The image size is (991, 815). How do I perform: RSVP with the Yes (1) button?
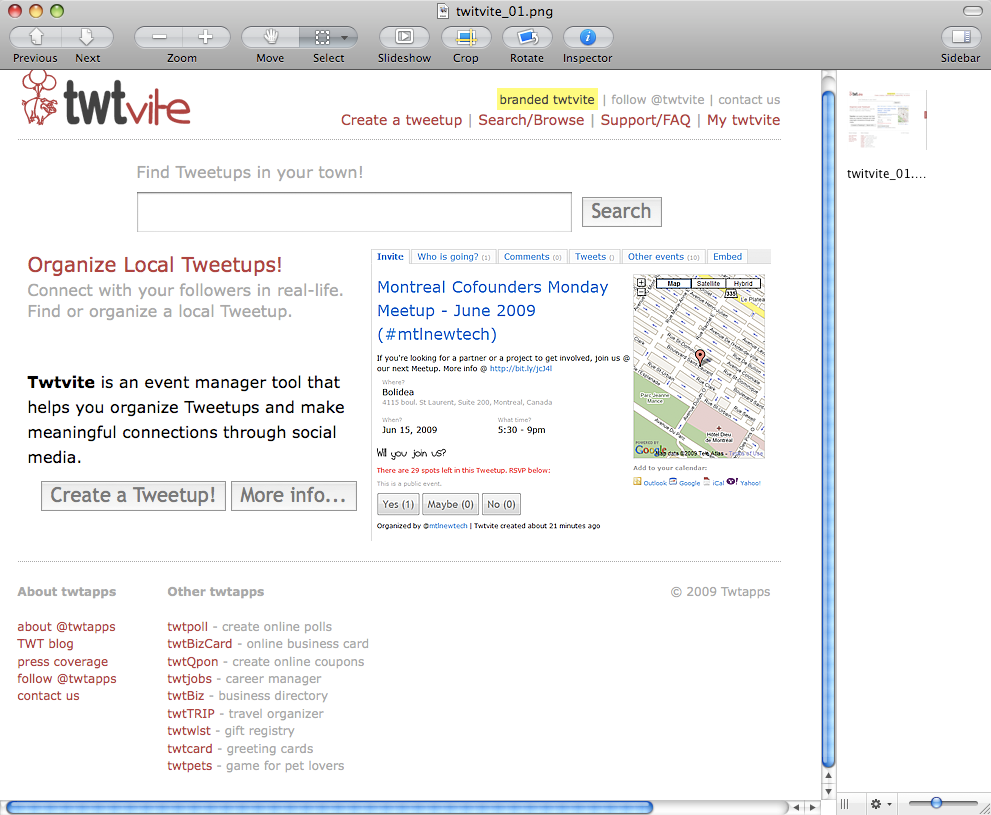pyautogui.click(x=398, y=504)
